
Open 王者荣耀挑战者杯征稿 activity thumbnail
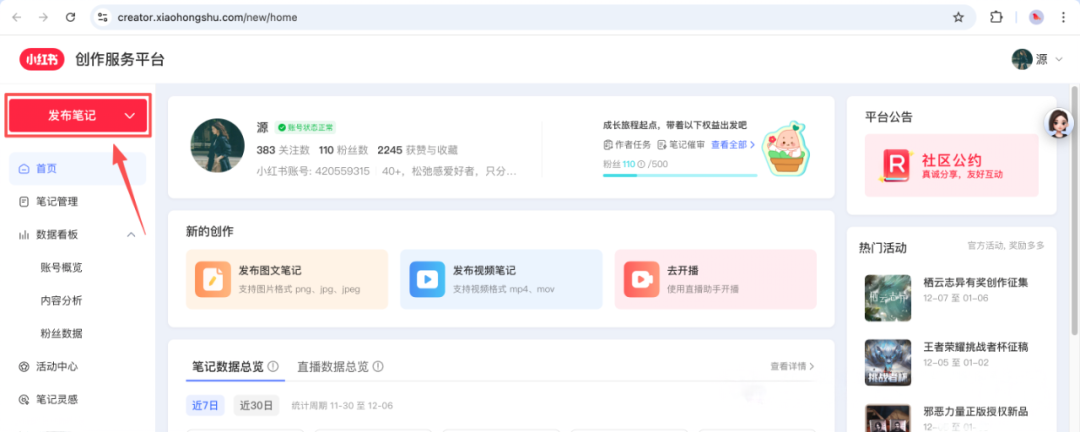(x=888, y=362)
